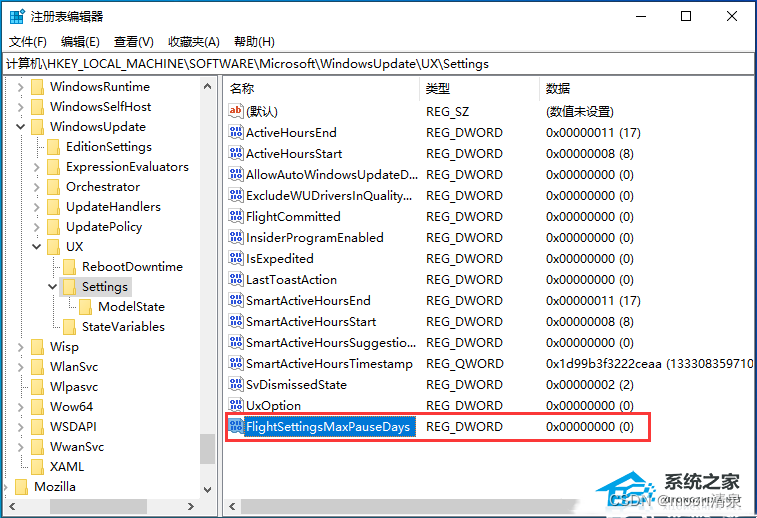Click the icon beside FlightSettingsMaxPauseDays
Image resolution: width=757 pixels, height=518 pixels.
click(236, 426)
